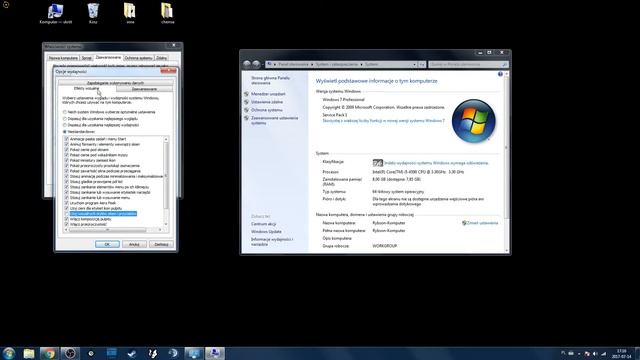This screenshot has width=640, height=360.
Task: Click OK in Opcje wydajności dialog
Action: [x=107, y=244]
